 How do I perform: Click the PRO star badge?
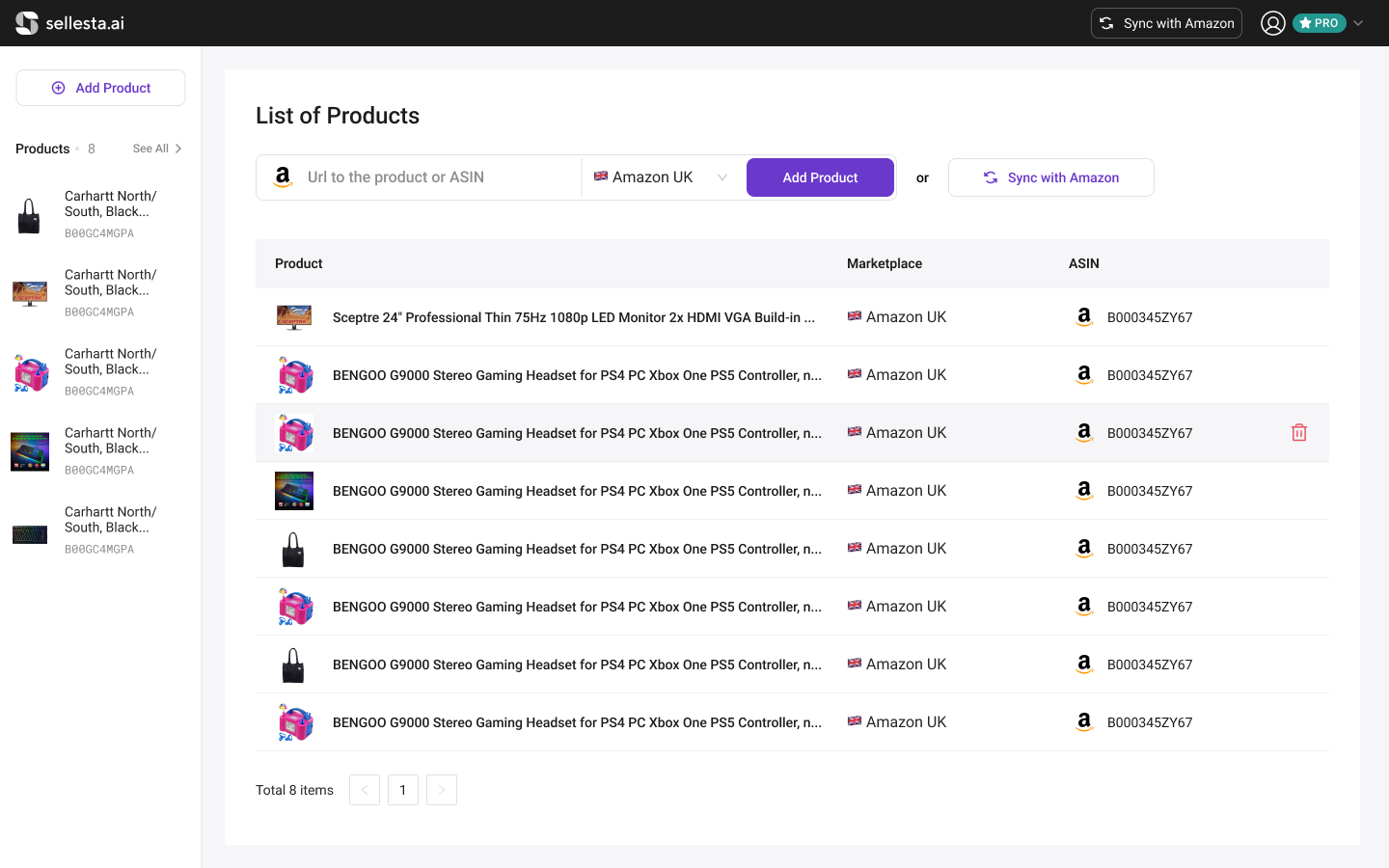[x=1319, y=23]
